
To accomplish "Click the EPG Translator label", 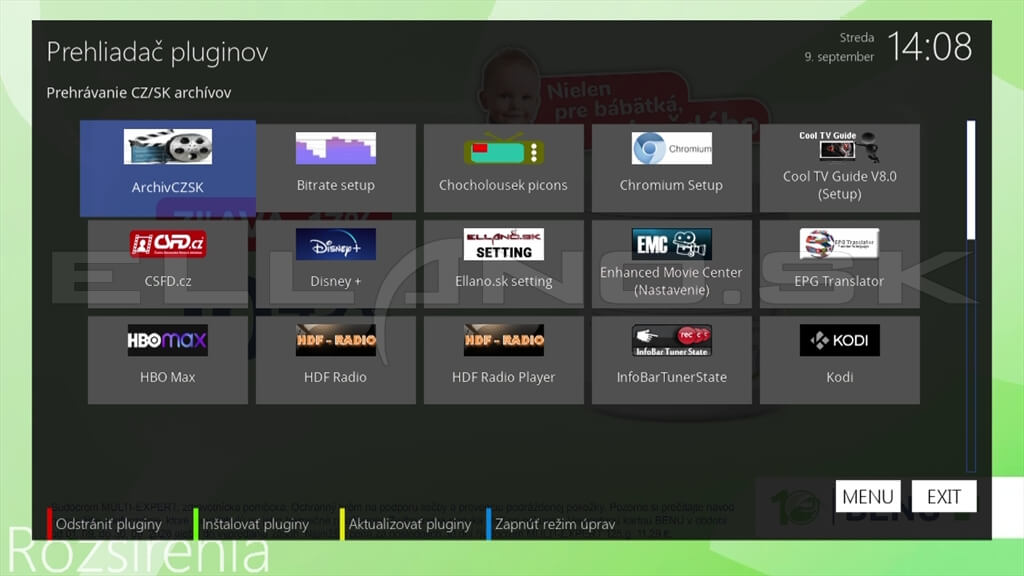I will click(x=839, y=281).
